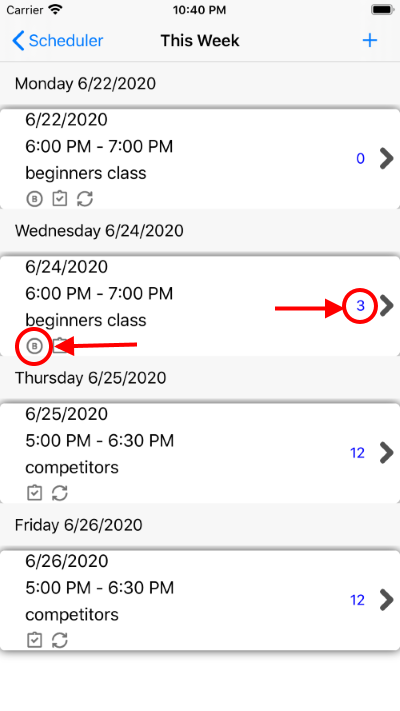Viewport: 400px width, 711px height.
Task: Tap the Wi-Fi status icon
Action: pos(55,10)
